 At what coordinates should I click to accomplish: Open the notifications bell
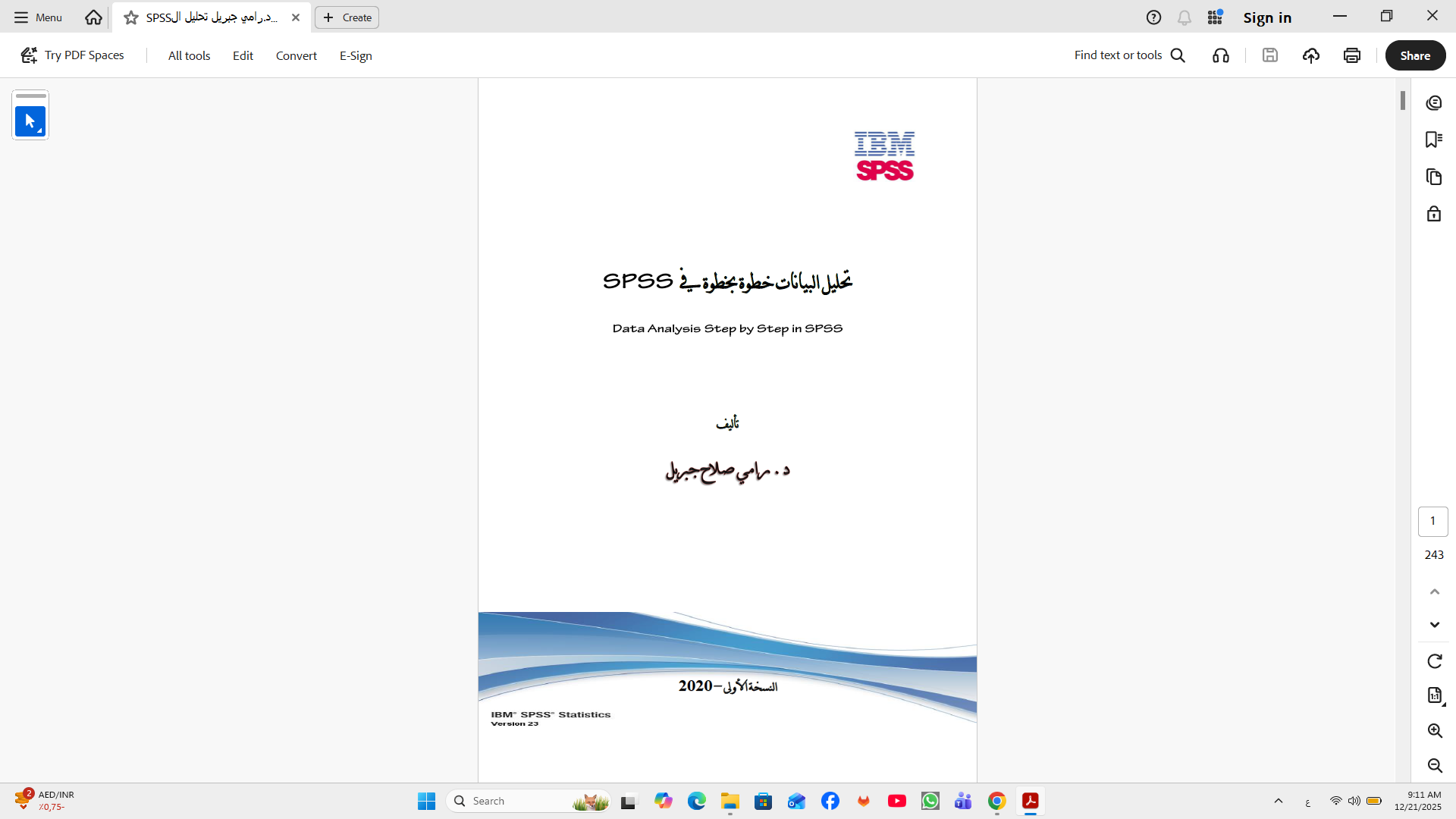[1185, 17]
